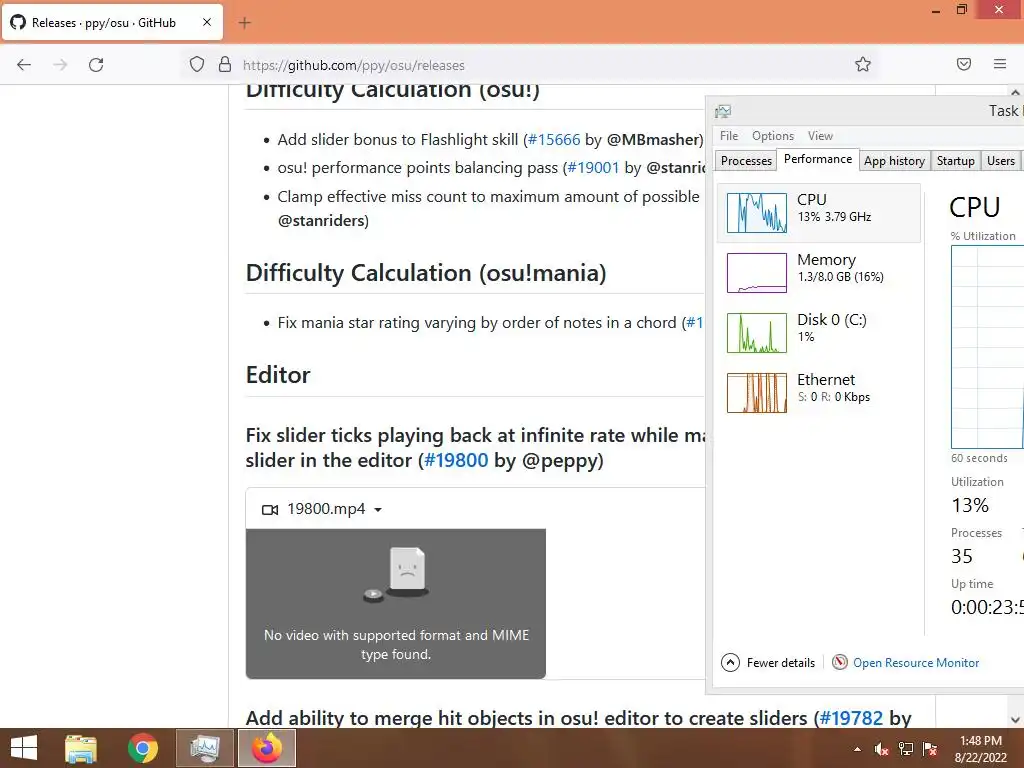
Task: Close the Releases ppy/osu tab
Action: 206,22
